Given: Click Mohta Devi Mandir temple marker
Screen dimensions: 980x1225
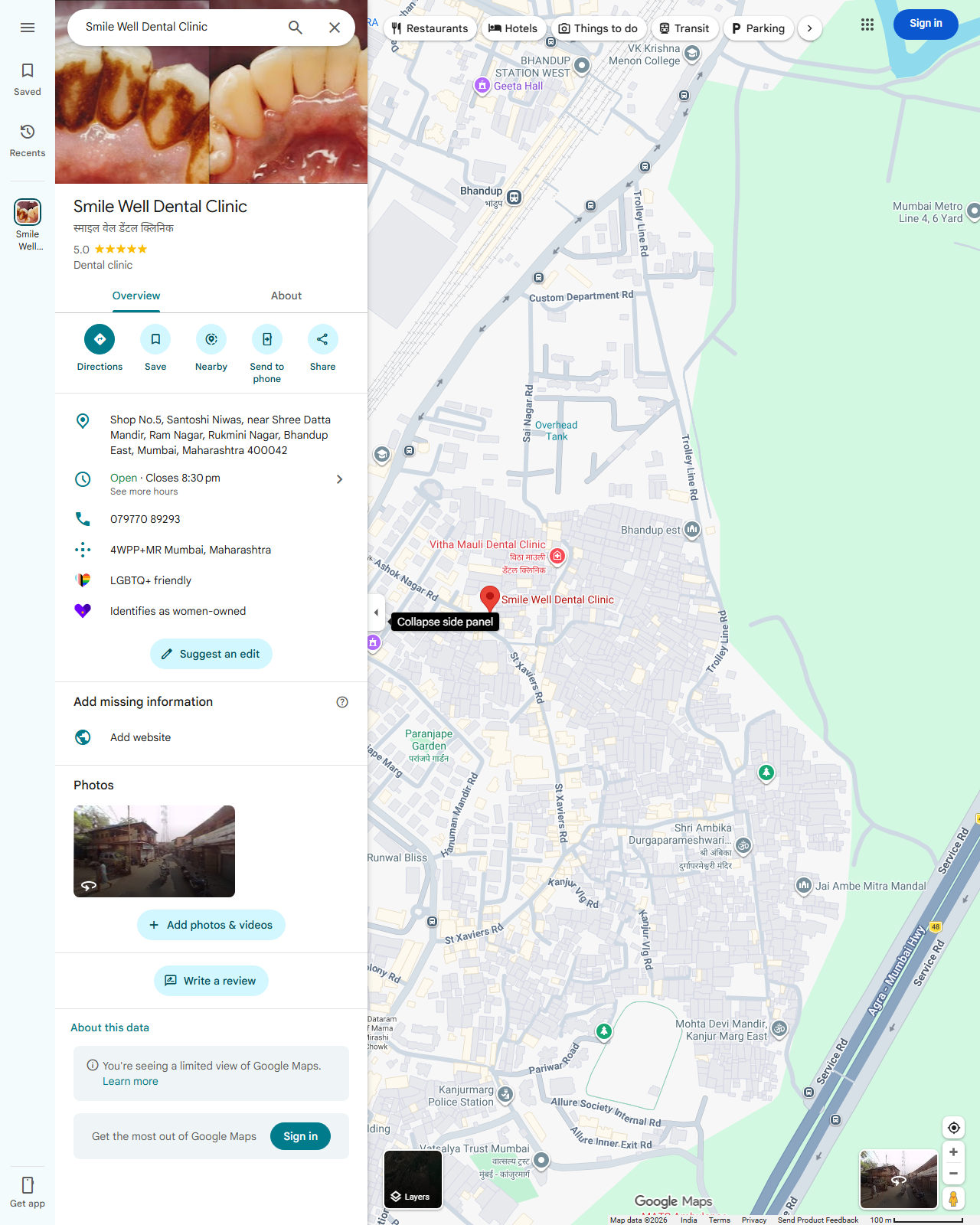Looking at the screenshot, I should 779,1028.
